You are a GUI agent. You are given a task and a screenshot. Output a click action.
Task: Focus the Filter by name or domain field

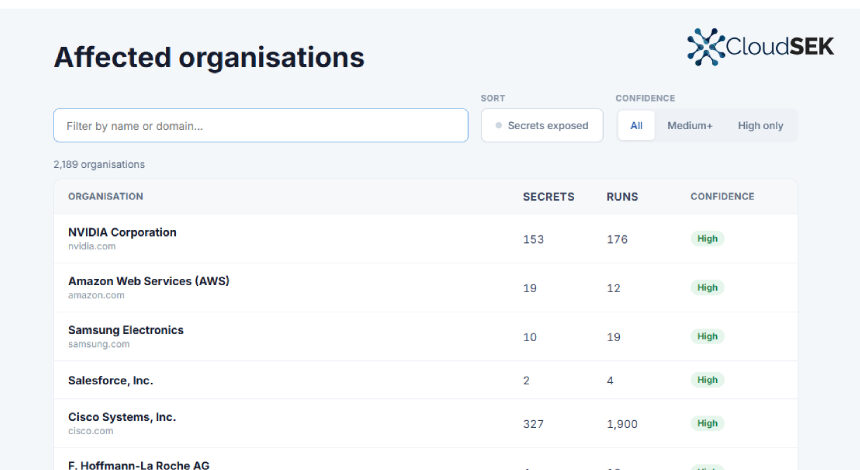[261, 126]
